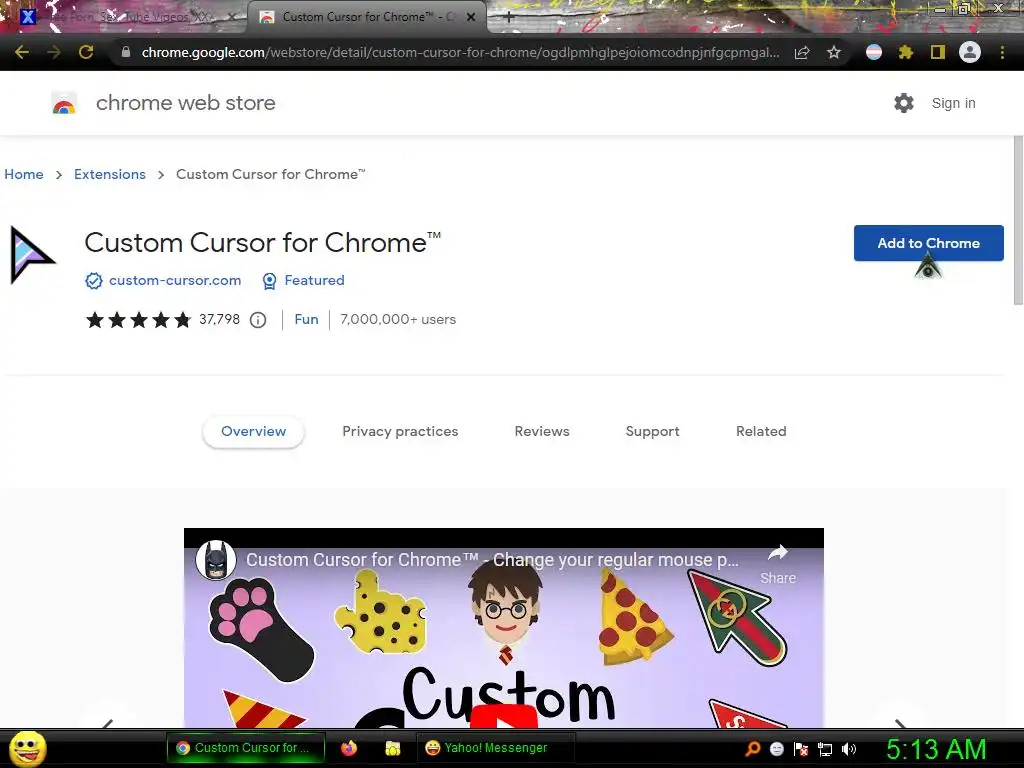This screenshot has height=768, width=1024.
Task: Bookmark this page with the star
Action: pyautogui.click(x=834, y=52)
